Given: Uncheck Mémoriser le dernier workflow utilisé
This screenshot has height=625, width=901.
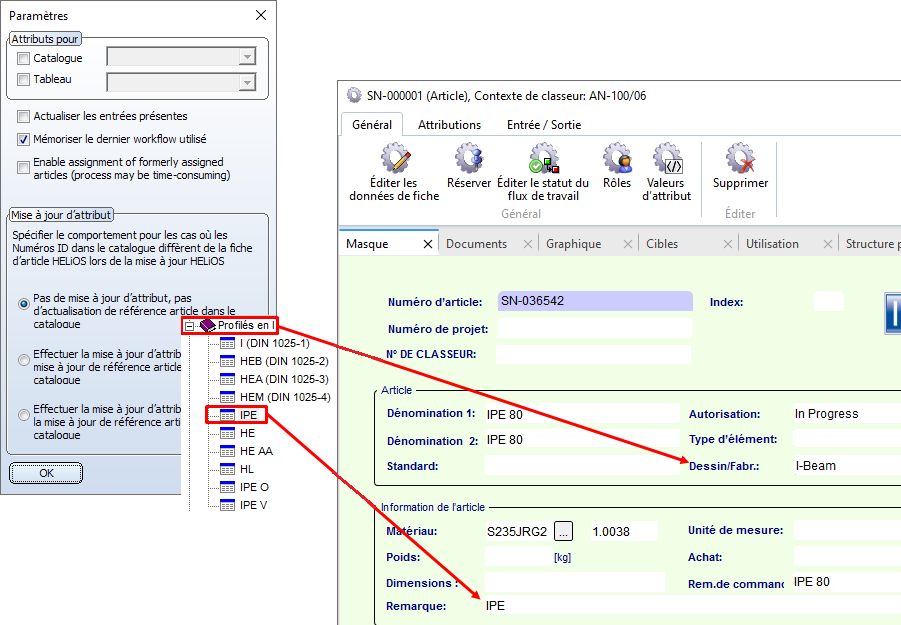Looking at the screenshot, I should (x=24, y=140).
